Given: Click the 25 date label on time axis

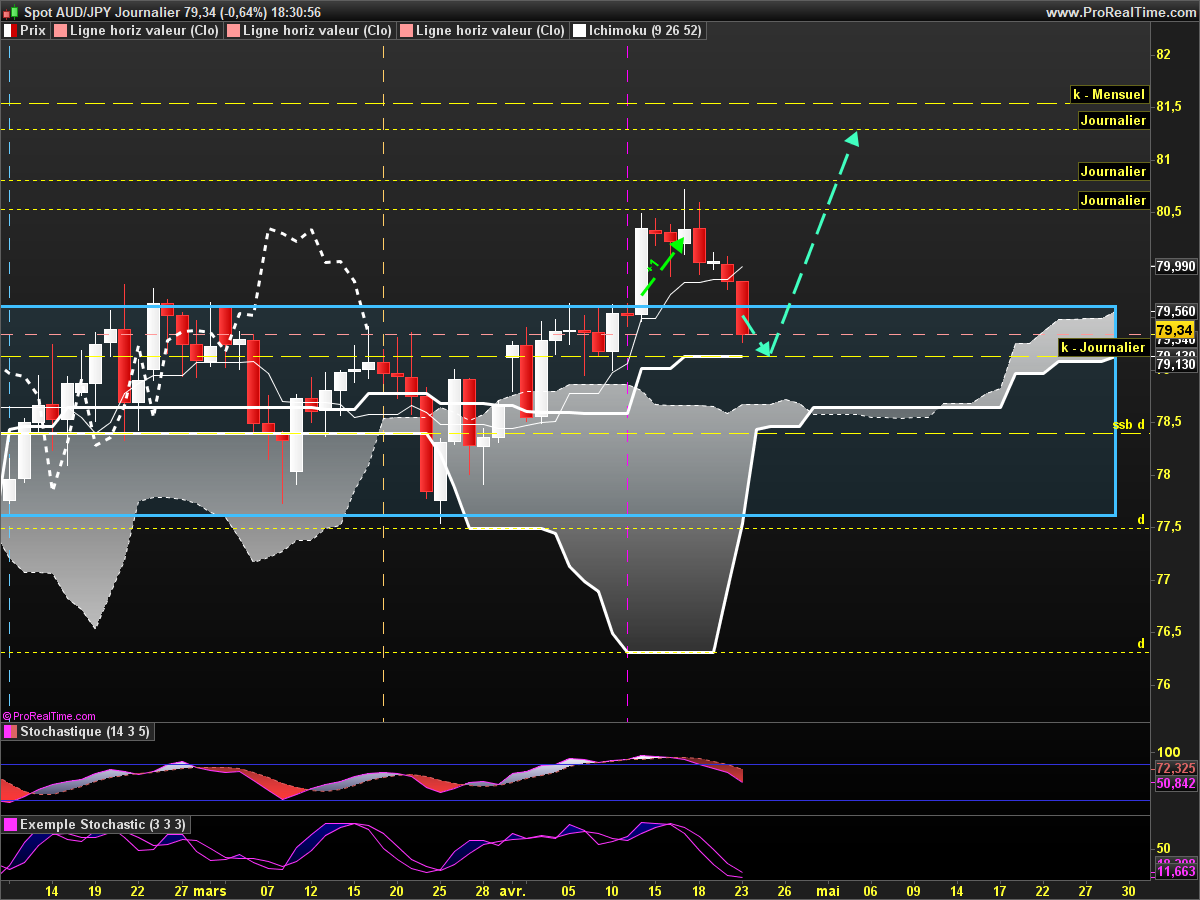Looking at the screenshot, I should tap(440, 890).
